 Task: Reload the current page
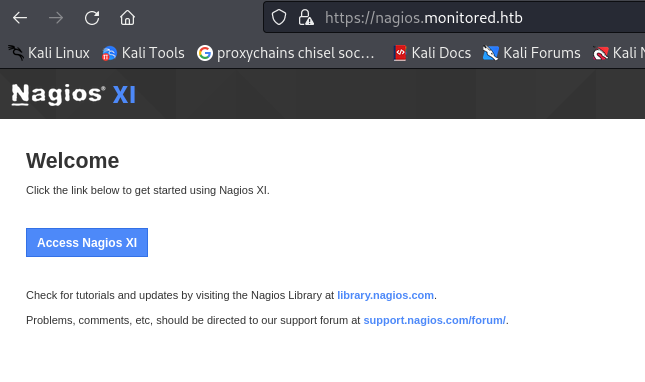[x=92, y=18]
